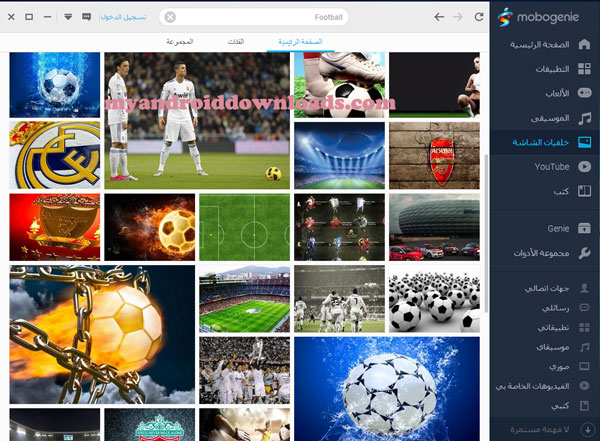600x441 pixels.
Task: Clear the Football search with X icon
Action: [x=170, y=17]
